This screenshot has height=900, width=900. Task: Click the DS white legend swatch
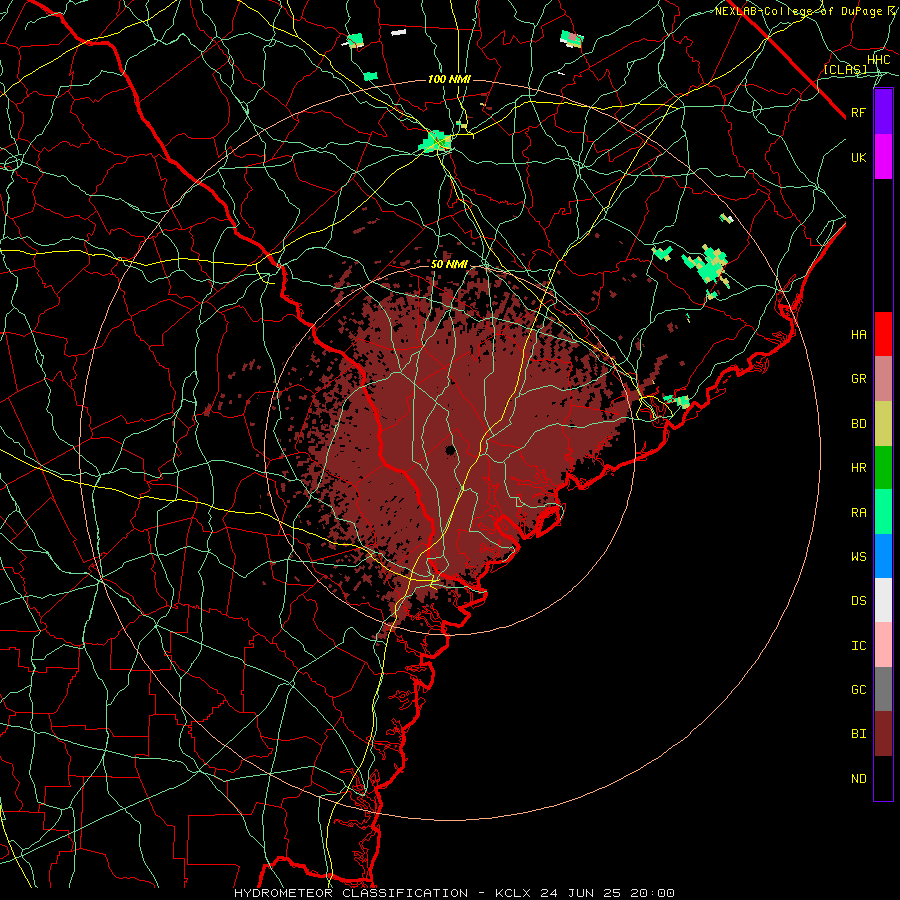883,600
